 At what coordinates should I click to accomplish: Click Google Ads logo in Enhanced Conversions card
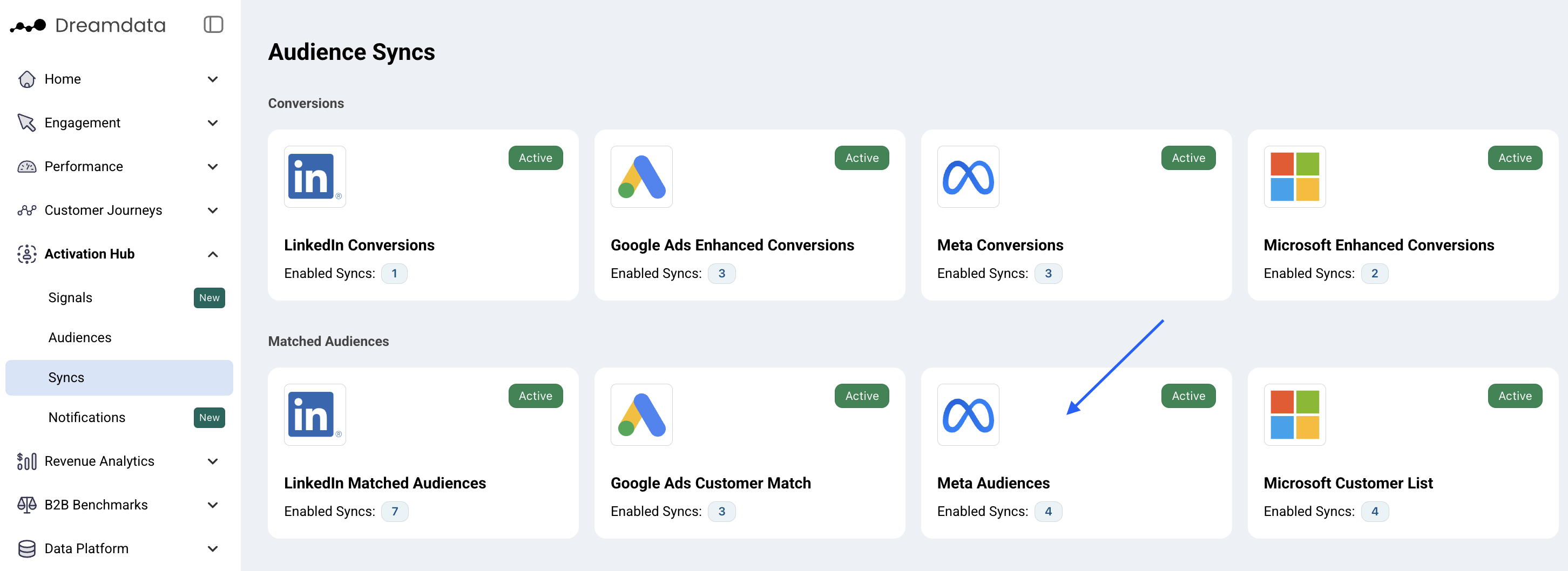click(x=641, y=176)
